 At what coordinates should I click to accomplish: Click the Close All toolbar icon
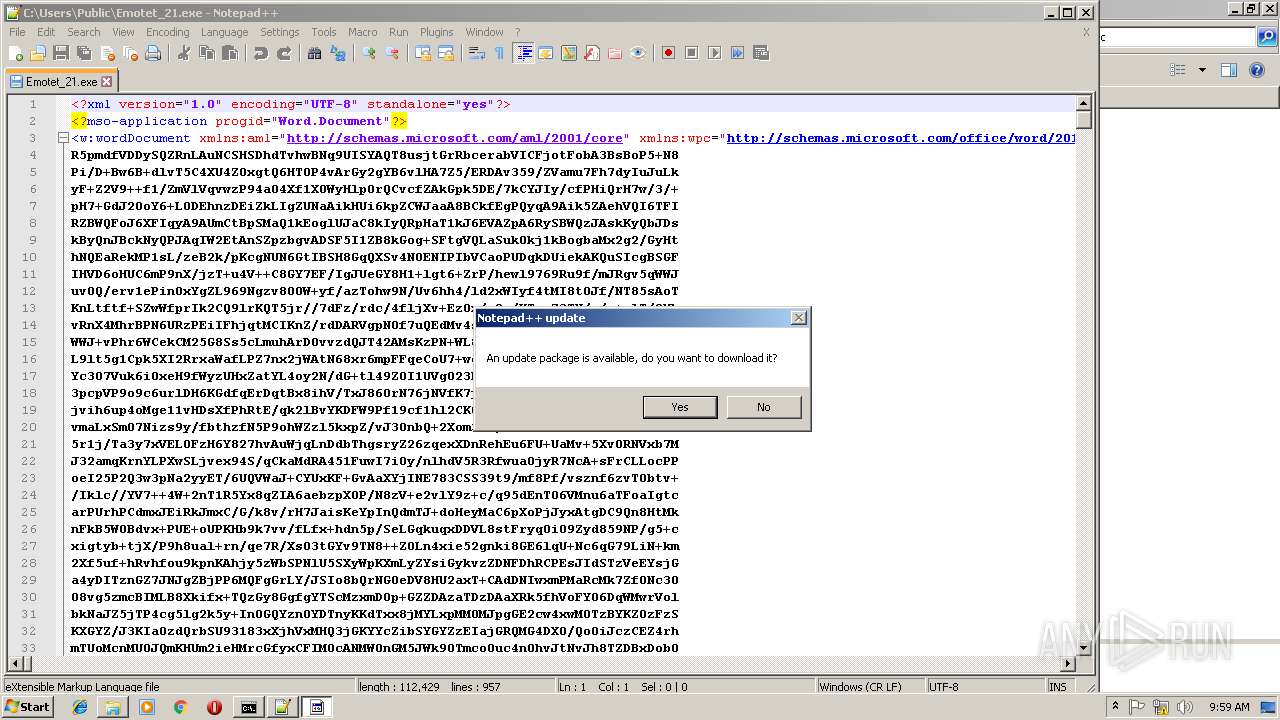[130, 53]
